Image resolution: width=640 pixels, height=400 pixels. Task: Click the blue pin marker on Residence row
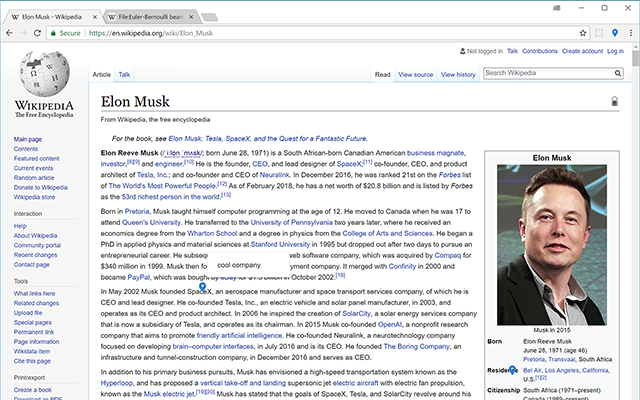tap(512, 370)
